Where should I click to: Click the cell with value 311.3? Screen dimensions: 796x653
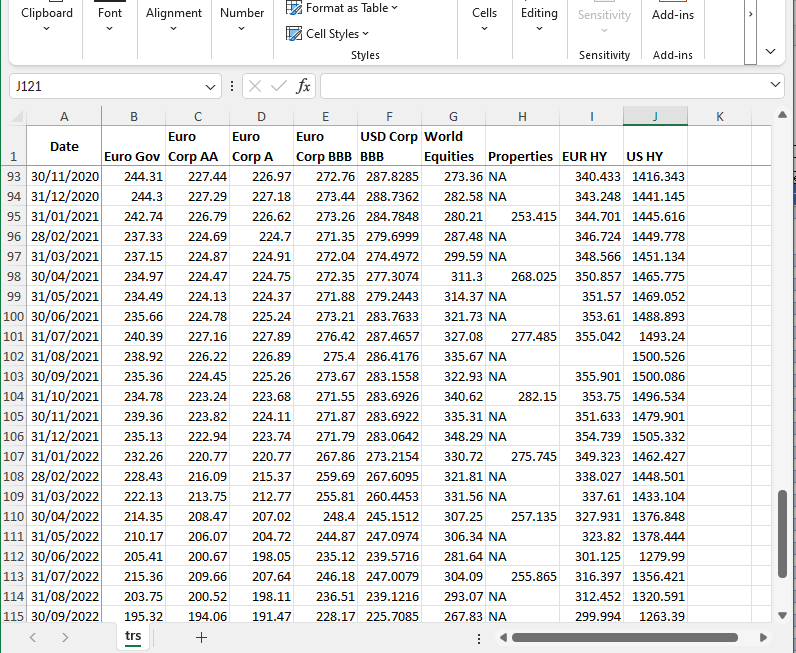tap(453, 276)
